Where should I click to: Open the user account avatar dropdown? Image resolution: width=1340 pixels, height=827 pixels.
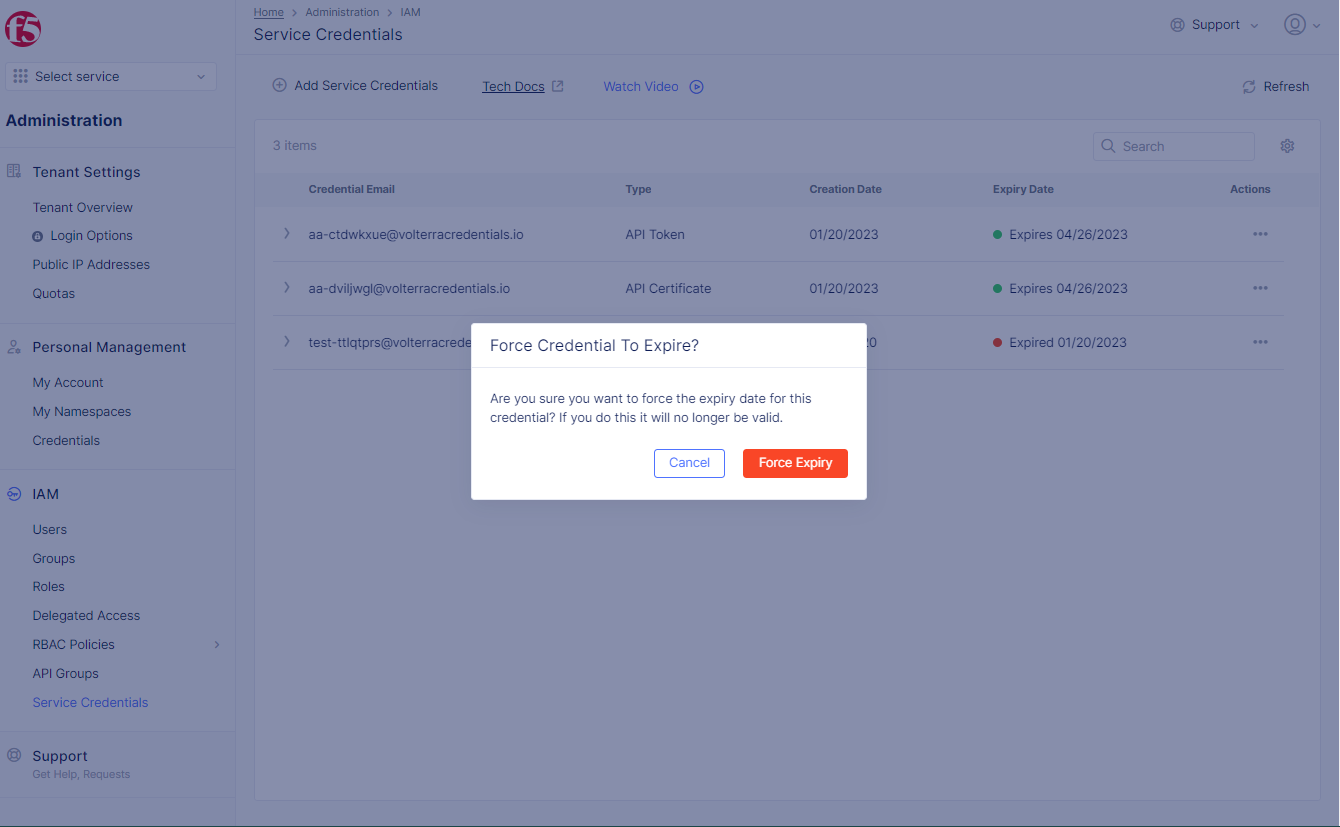(1295, 24)
